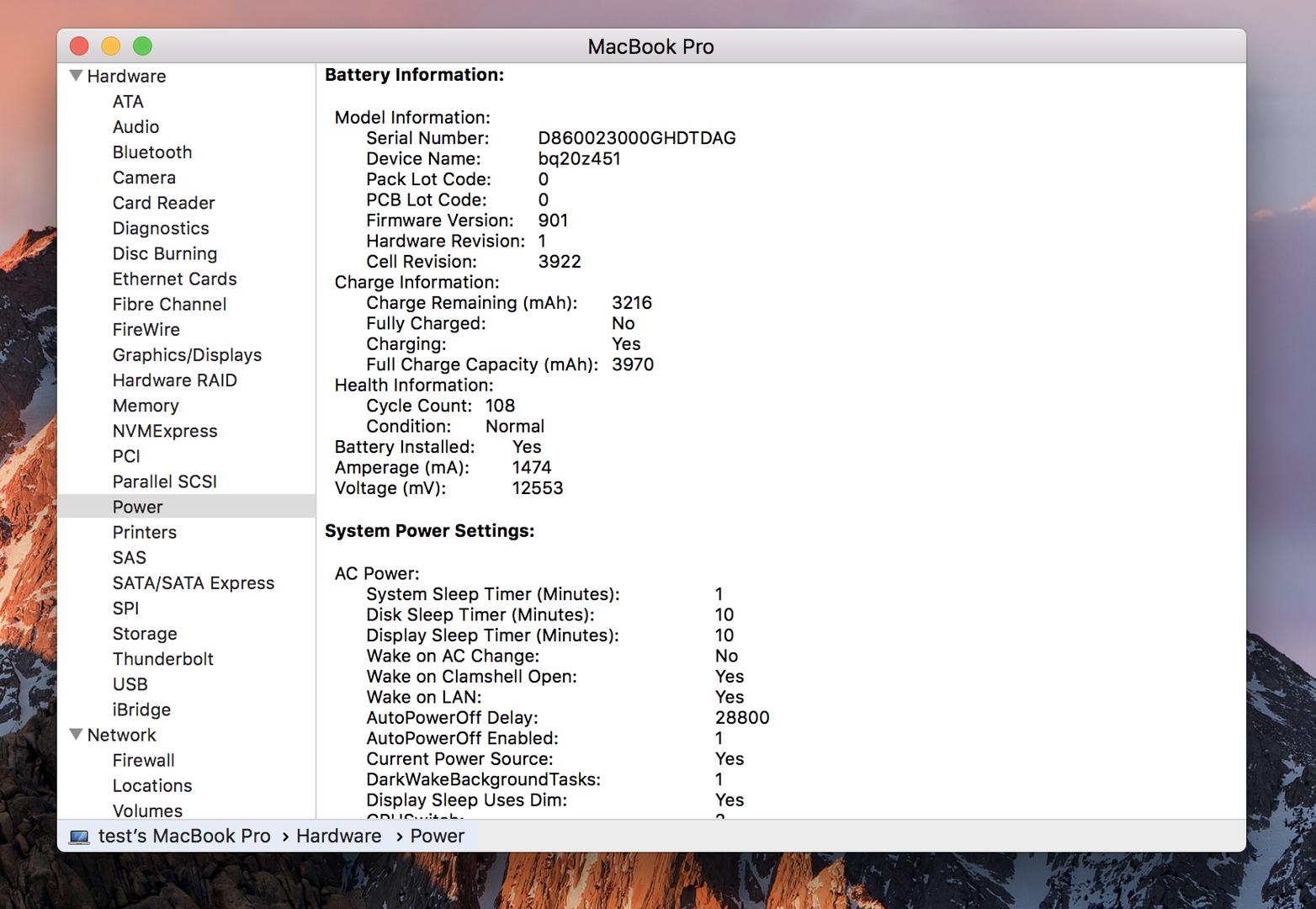Click device name bq20z451
The height and width of the screenshot is (909, 1316).
[x=579, y=159]
